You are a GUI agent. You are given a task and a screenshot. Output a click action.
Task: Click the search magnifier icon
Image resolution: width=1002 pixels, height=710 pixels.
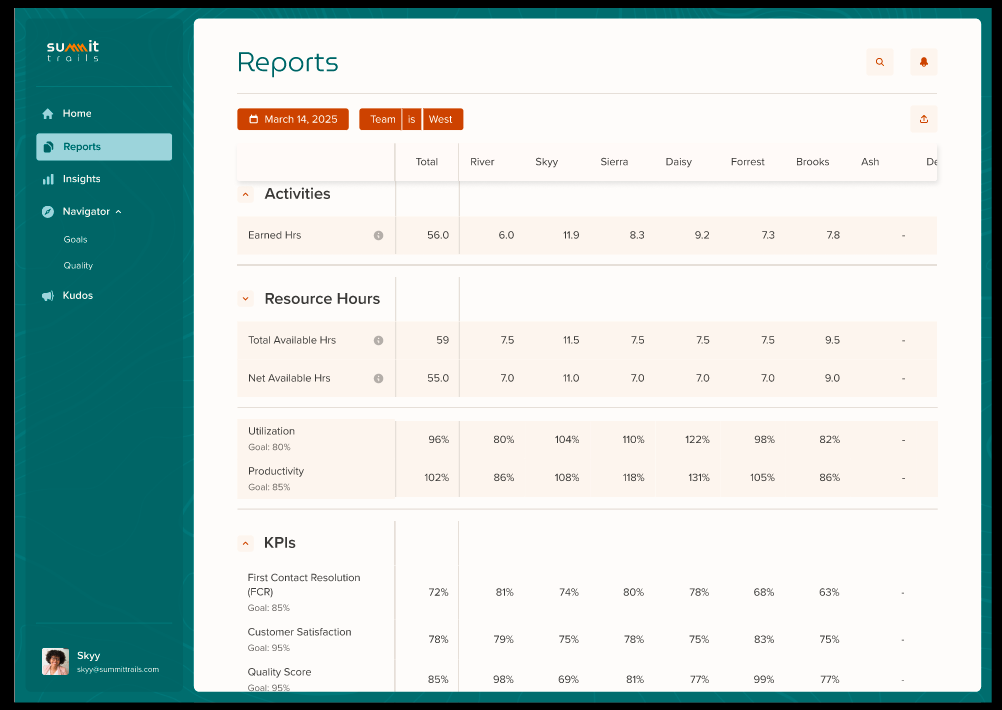tap(880, 62)
